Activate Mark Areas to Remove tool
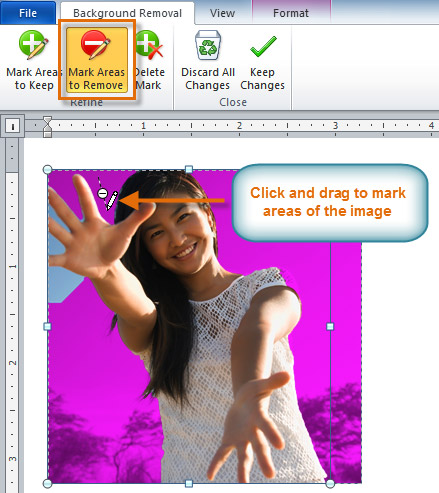This screenshot has width=439, height=493. click(x=97, y=60)
